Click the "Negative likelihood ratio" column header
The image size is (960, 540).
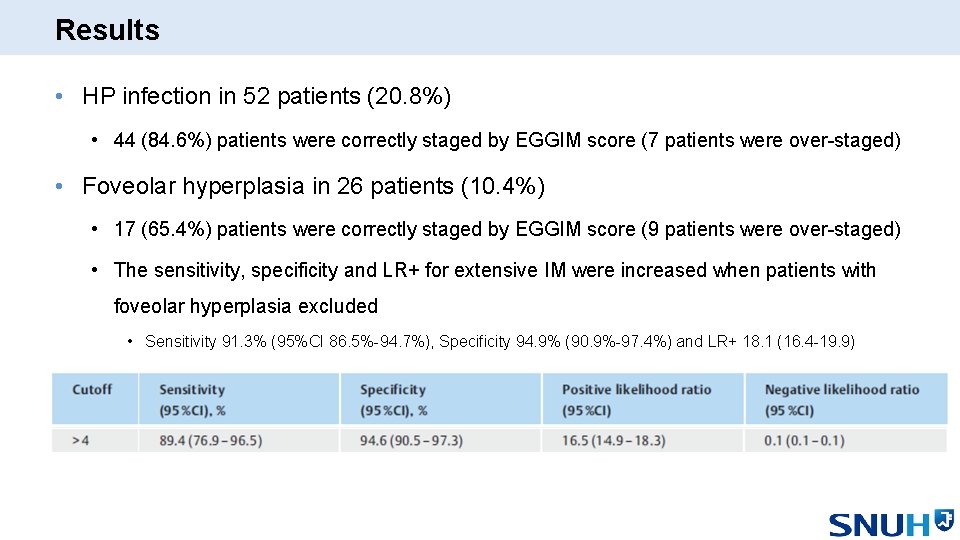click(841, 399)
